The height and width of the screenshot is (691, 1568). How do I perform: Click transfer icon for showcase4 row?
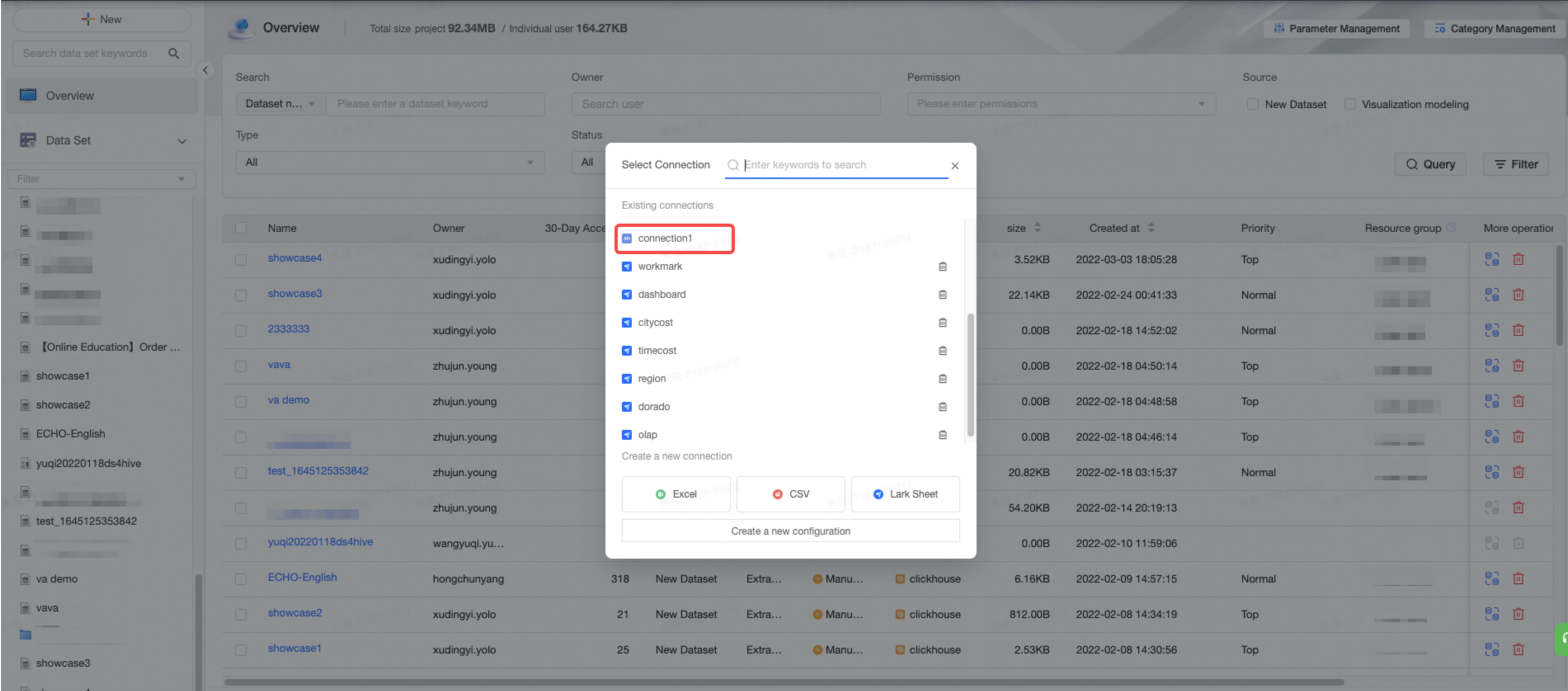(x=1491, y=259)
